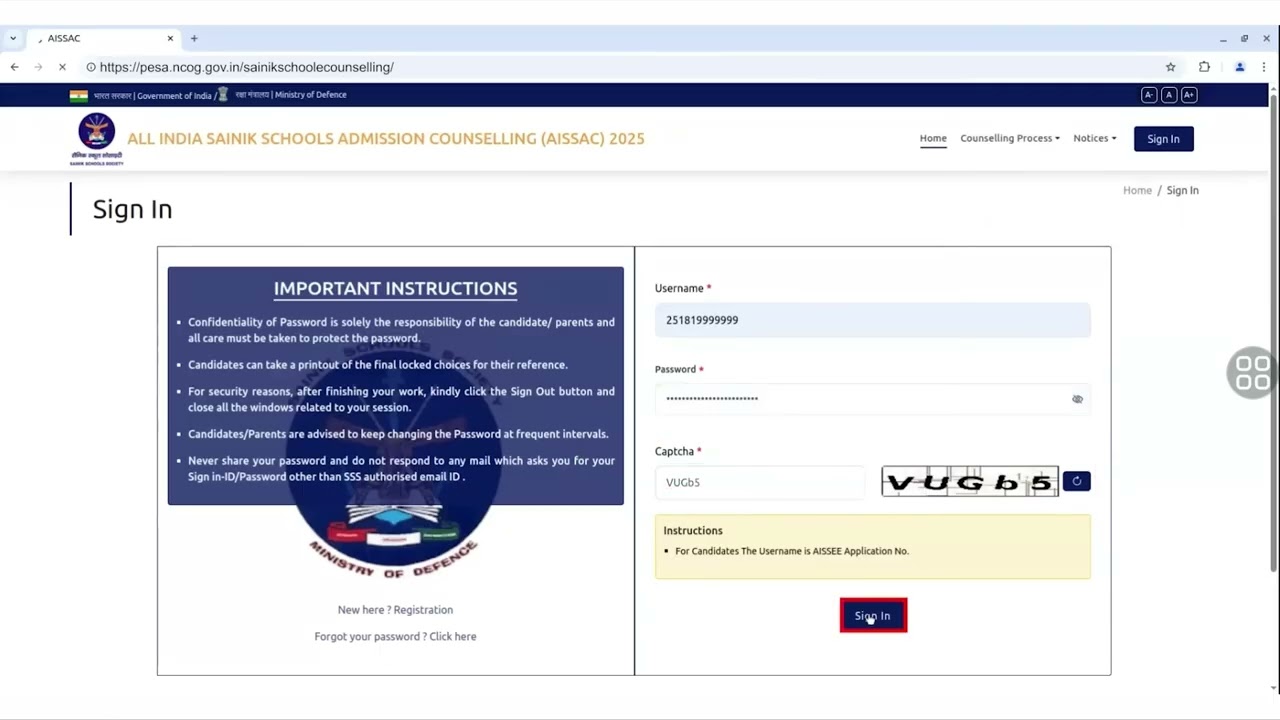Minimize the browser window
The height and width of the screenshot is (720, 1280).
1223,38
